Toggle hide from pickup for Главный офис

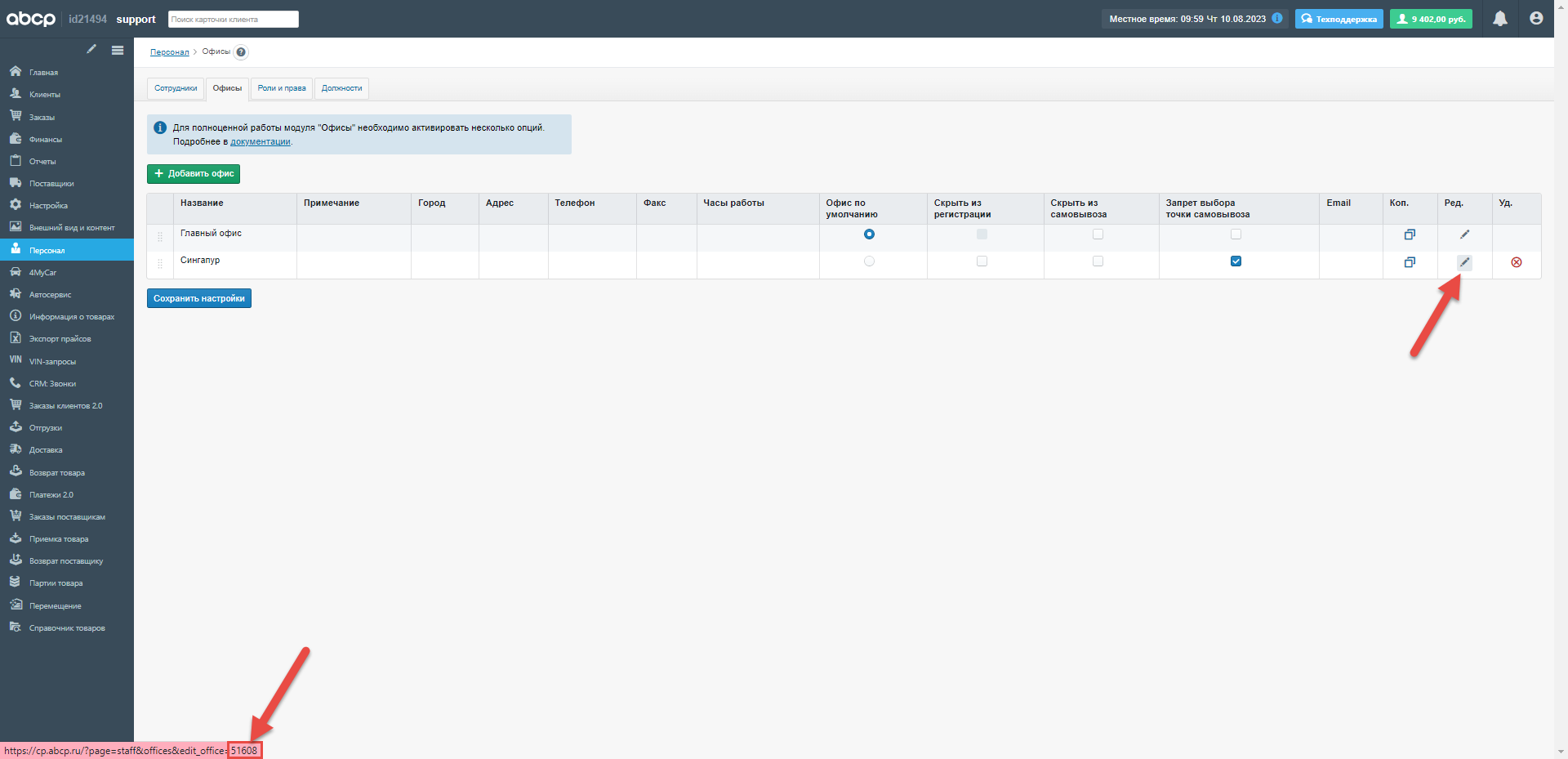coord(1098,234)
